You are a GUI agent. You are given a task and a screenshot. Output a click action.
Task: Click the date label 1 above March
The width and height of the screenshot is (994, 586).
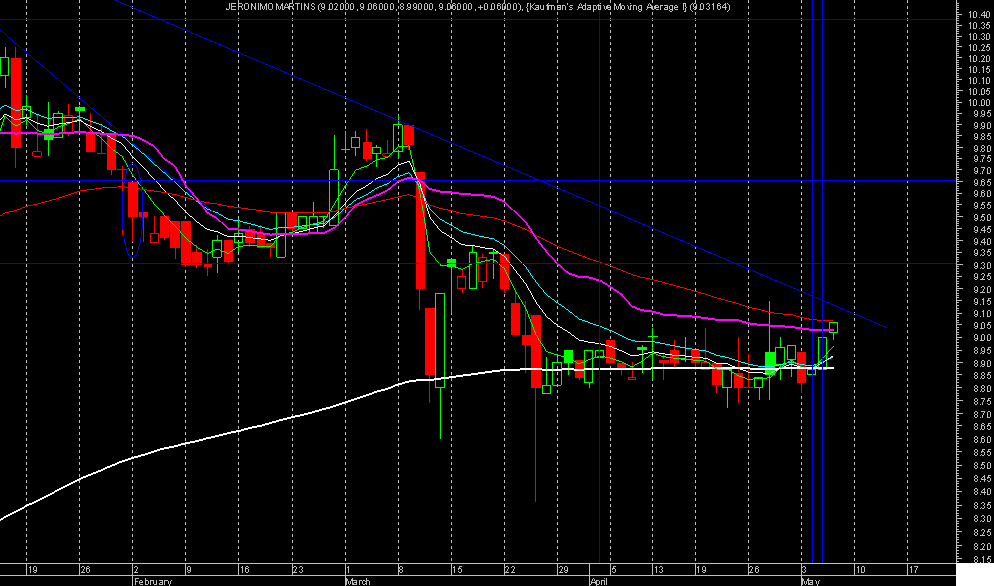tap(348, 570)
